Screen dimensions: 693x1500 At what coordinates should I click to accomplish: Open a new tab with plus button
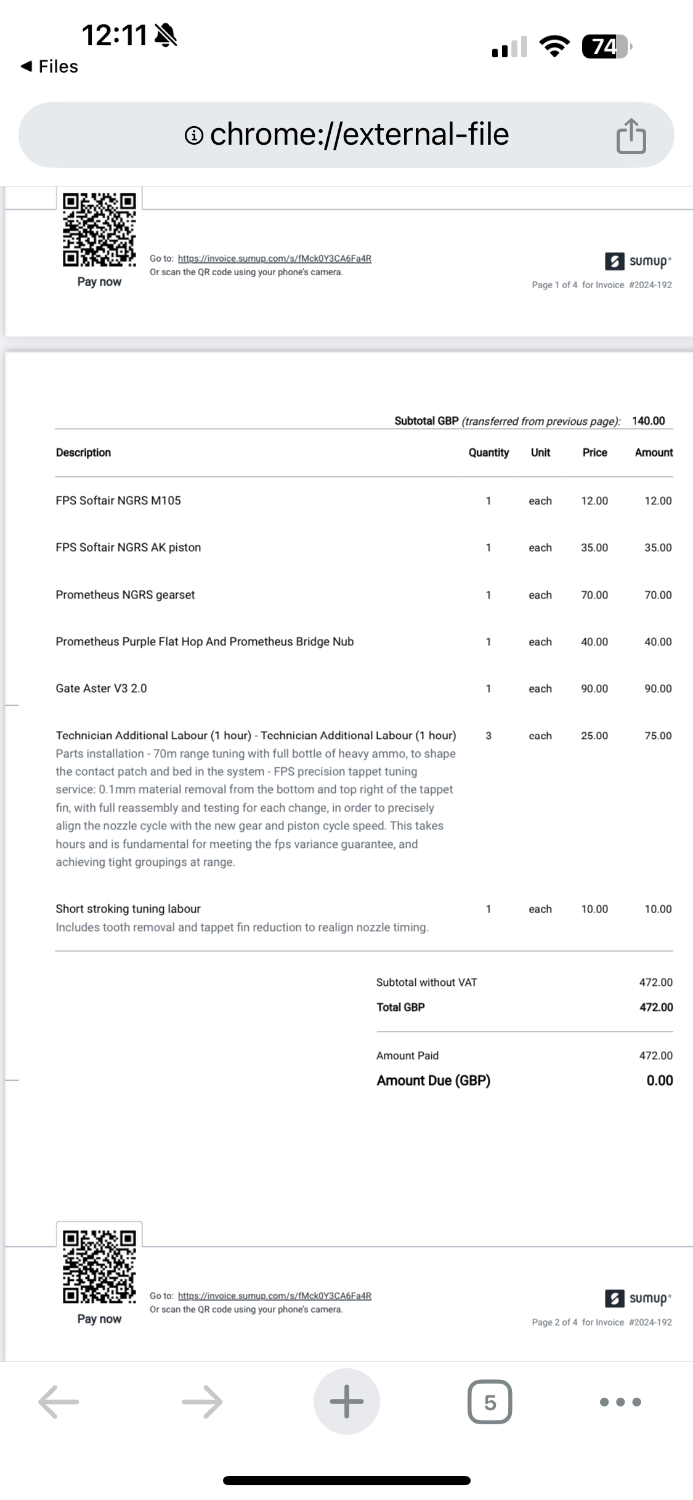(346, 1402)
